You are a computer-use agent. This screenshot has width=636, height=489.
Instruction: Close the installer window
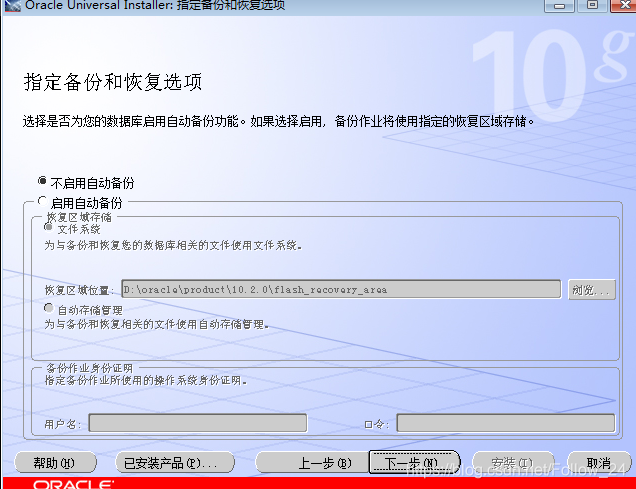(623, 5)
